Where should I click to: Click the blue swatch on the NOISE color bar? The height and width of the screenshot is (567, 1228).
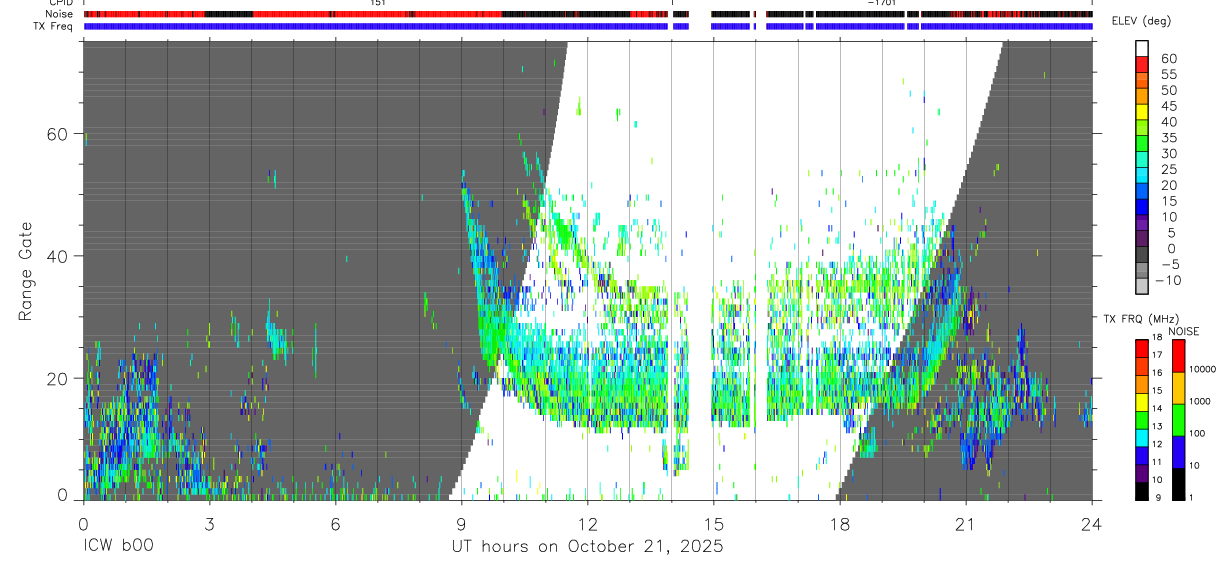coord(1177,452)
